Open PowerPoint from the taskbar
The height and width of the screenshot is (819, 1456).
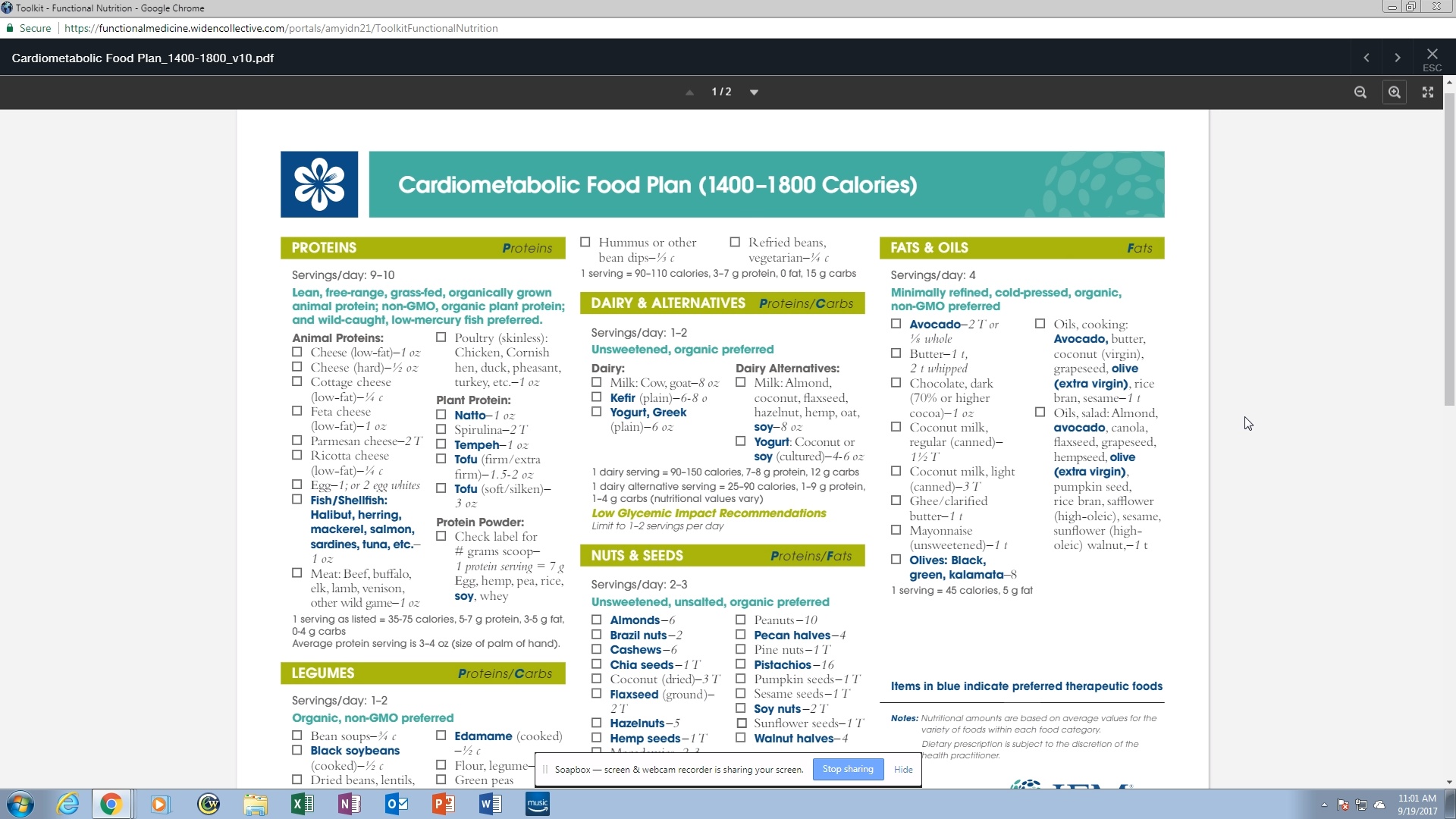pos(443,804)
